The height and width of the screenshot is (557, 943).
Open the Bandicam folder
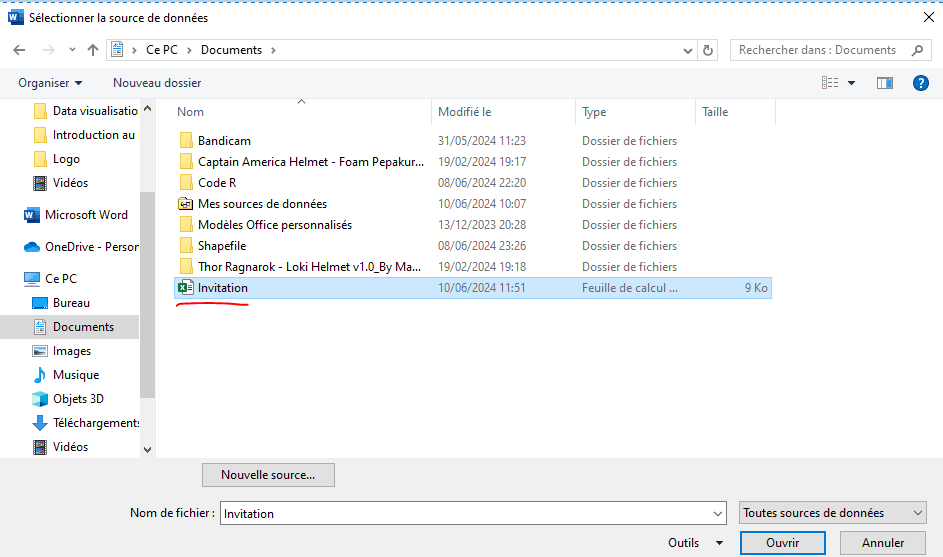point(224,141)
